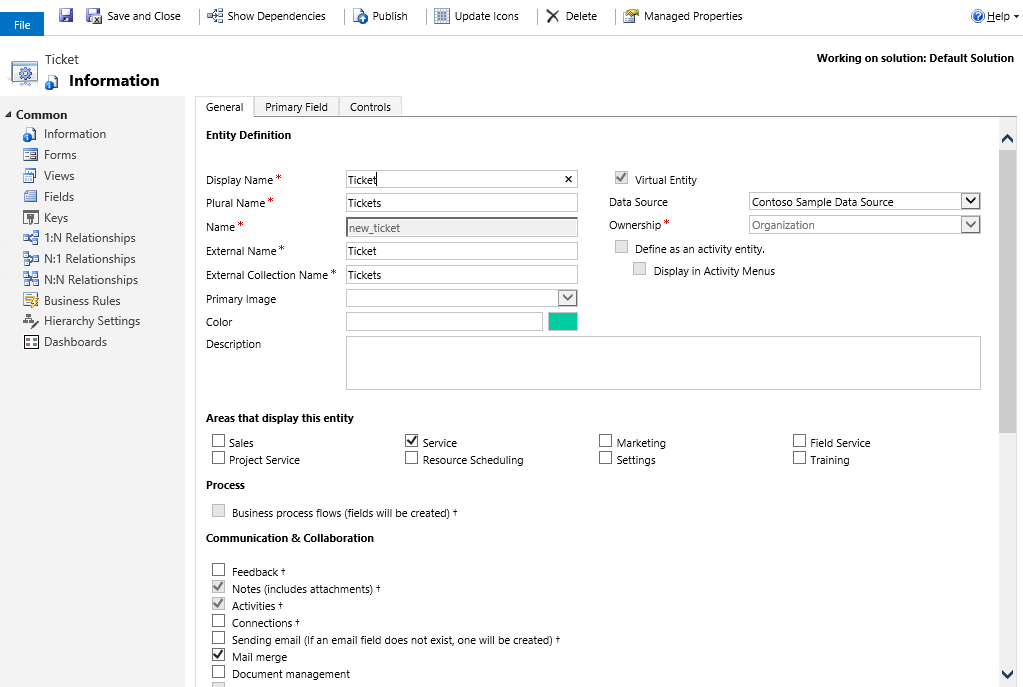Select Business Rules in left navigation
This screenshot has width=1023, height=687.
82,301
